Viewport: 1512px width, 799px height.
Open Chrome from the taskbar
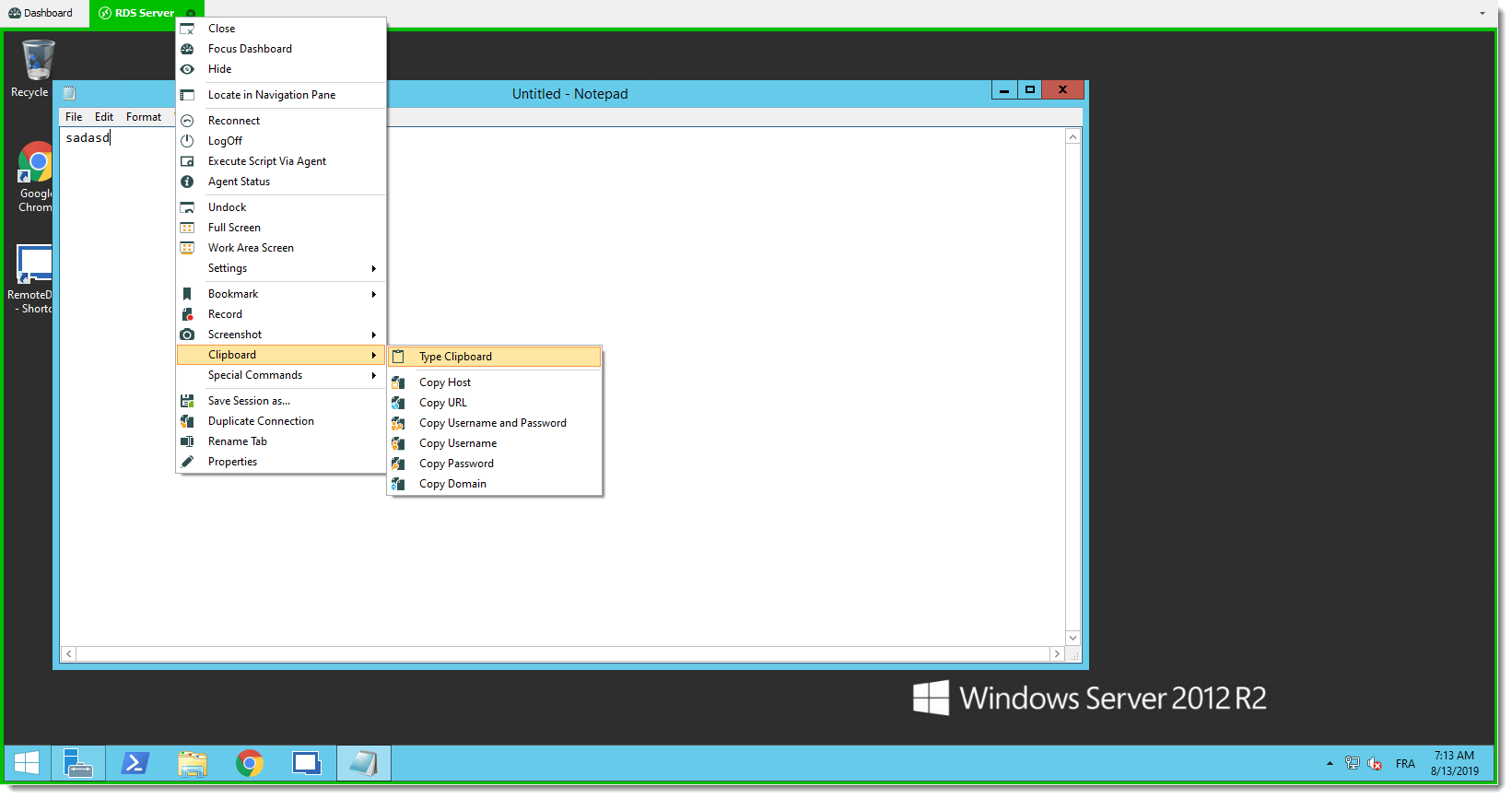250,763
